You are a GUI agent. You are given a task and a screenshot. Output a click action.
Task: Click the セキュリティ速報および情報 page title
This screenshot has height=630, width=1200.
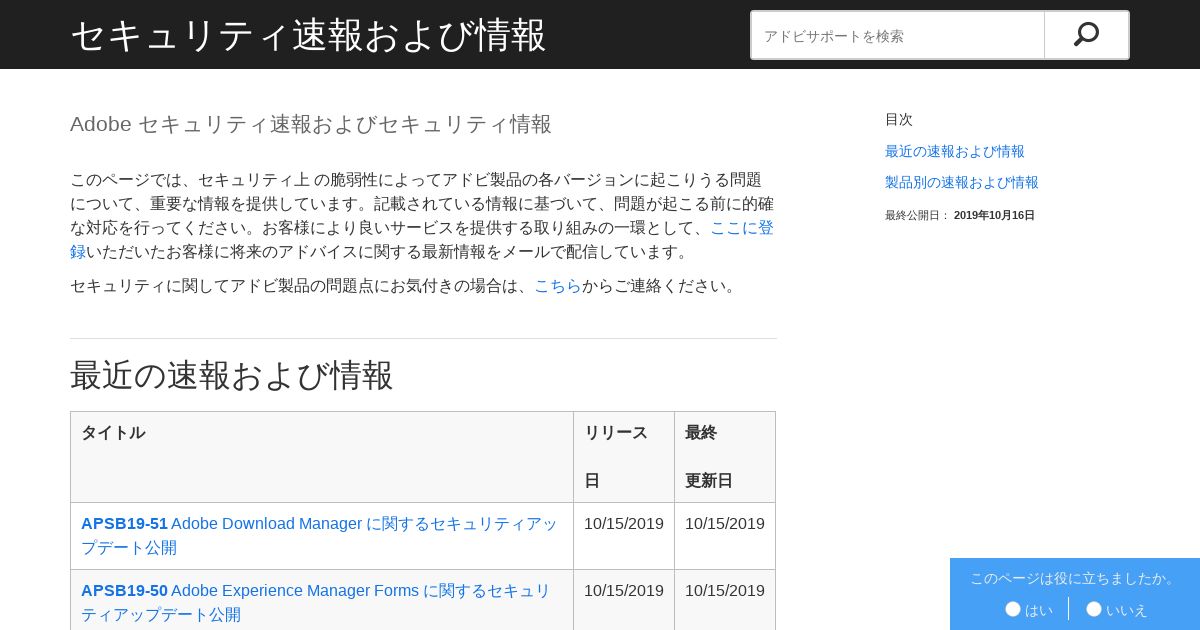(309, 35)
